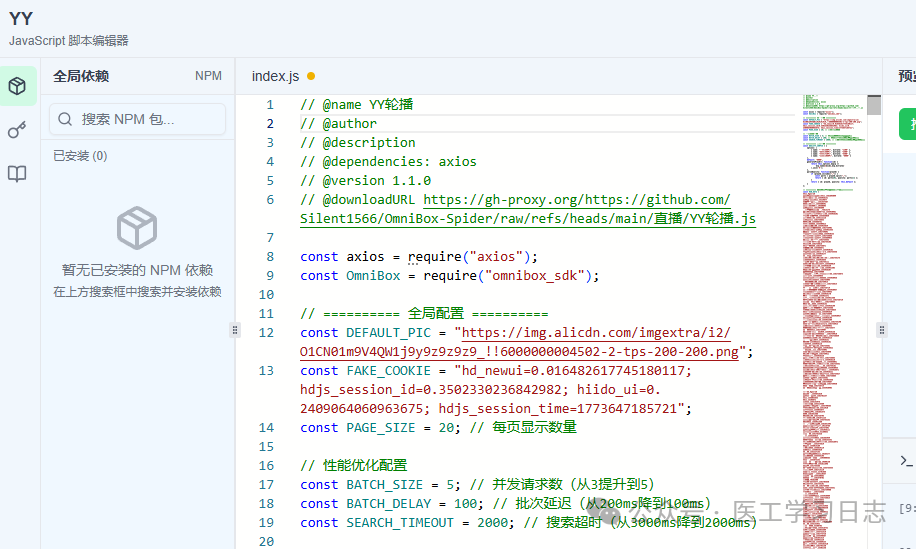Switch to the index.js editor tab

275,76
